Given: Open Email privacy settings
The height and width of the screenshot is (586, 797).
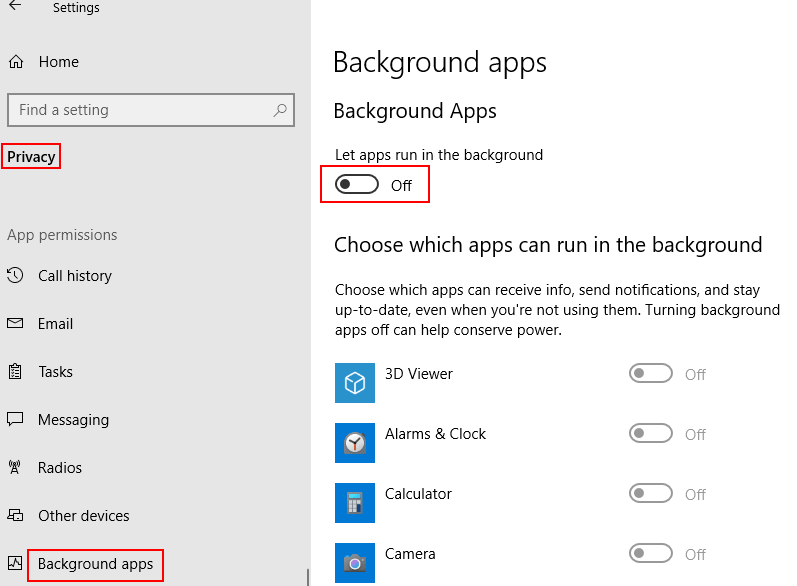Looking at the screenshot, I should point(55,324).
